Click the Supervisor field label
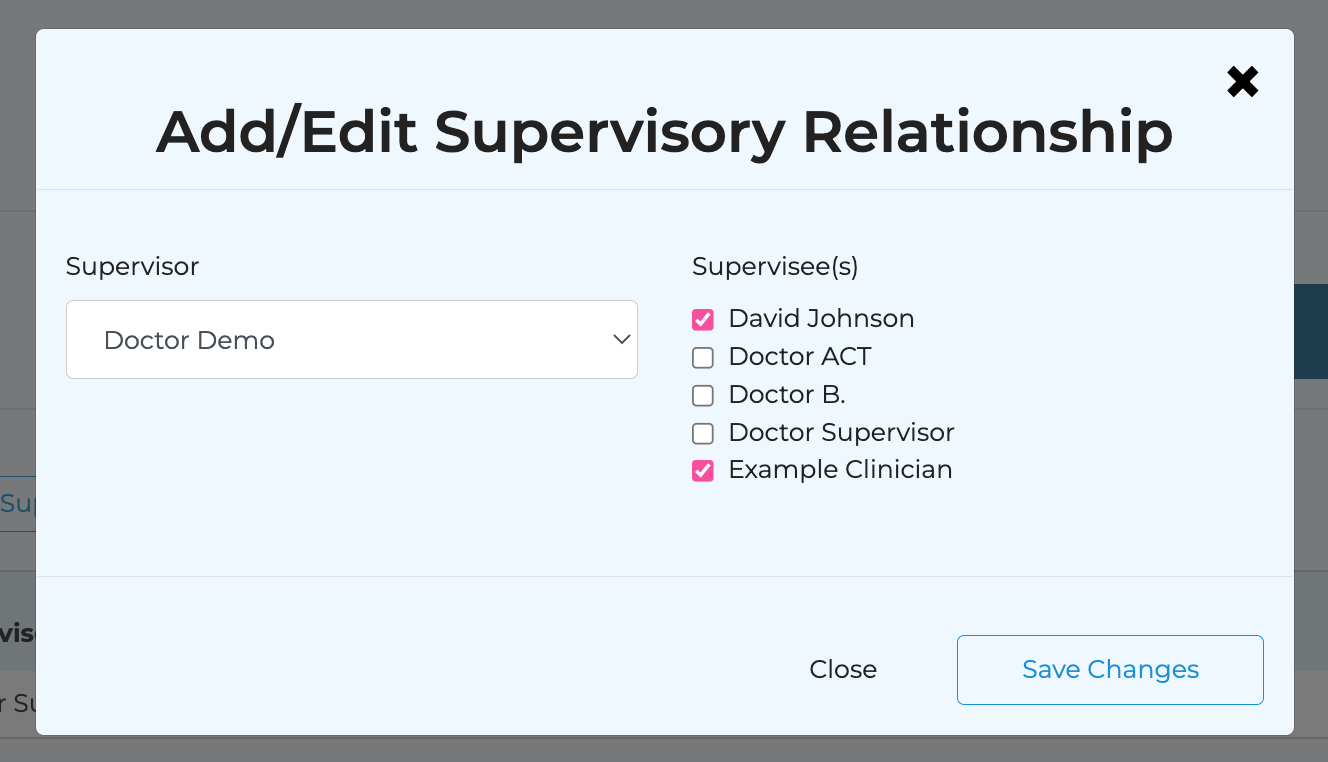 132,267
